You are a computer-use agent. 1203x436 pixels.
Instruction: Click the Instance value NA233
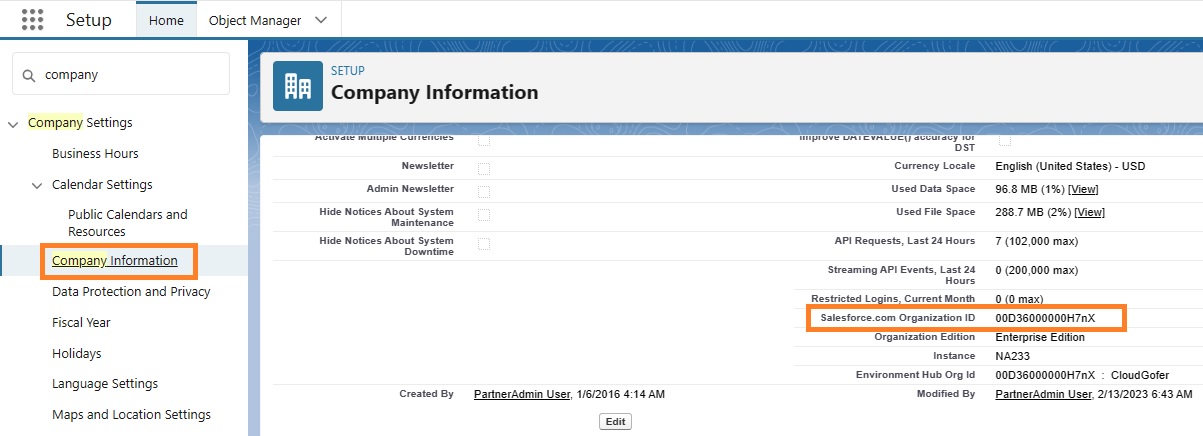point(1013,356)
